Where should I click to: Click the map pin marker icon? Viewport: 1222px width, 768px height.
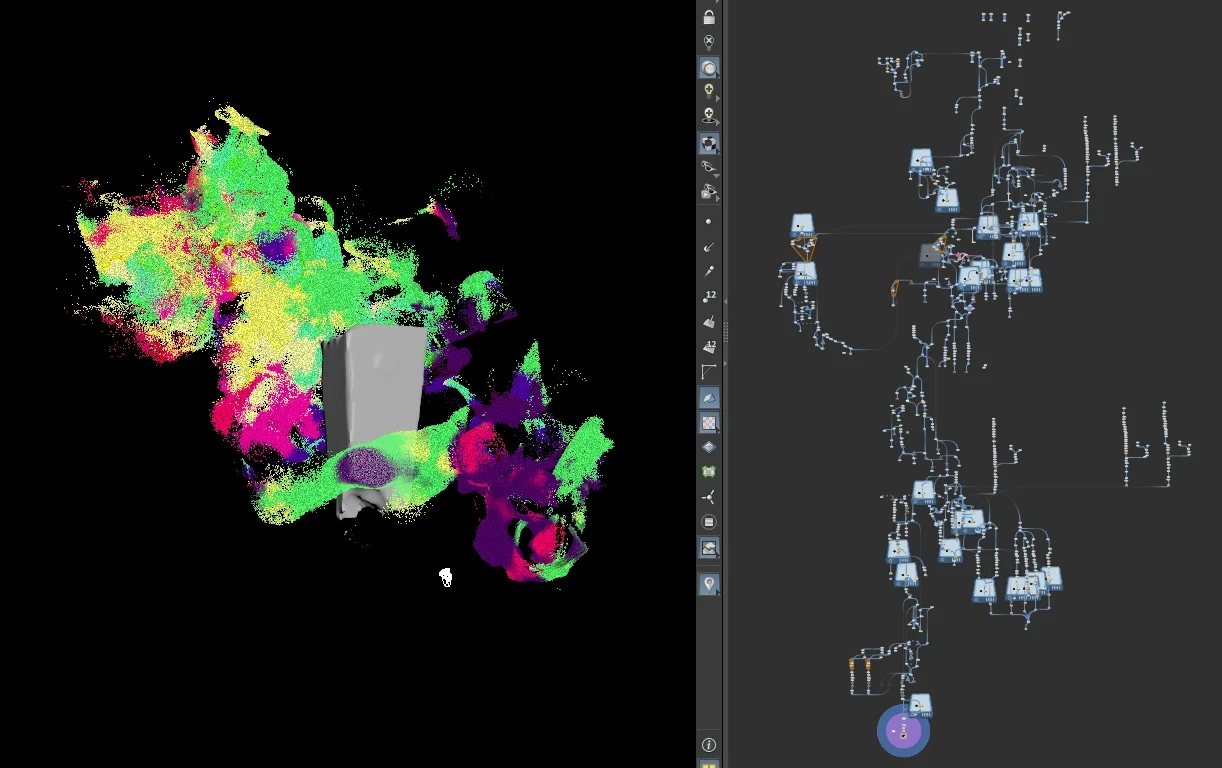(x=709, y=583)
